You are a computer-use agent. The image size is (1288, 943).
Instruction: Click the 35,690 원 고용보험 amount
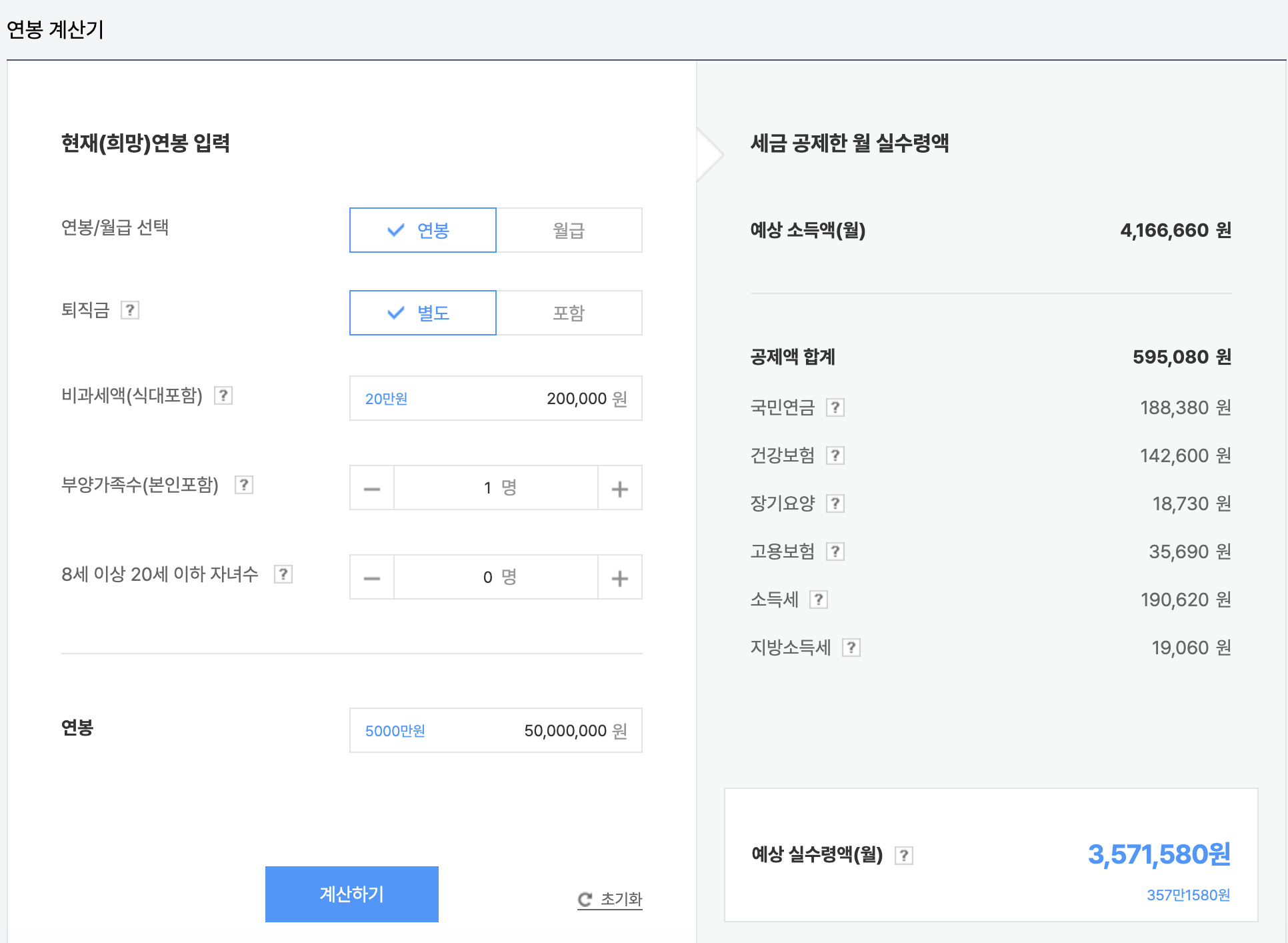1190,552
